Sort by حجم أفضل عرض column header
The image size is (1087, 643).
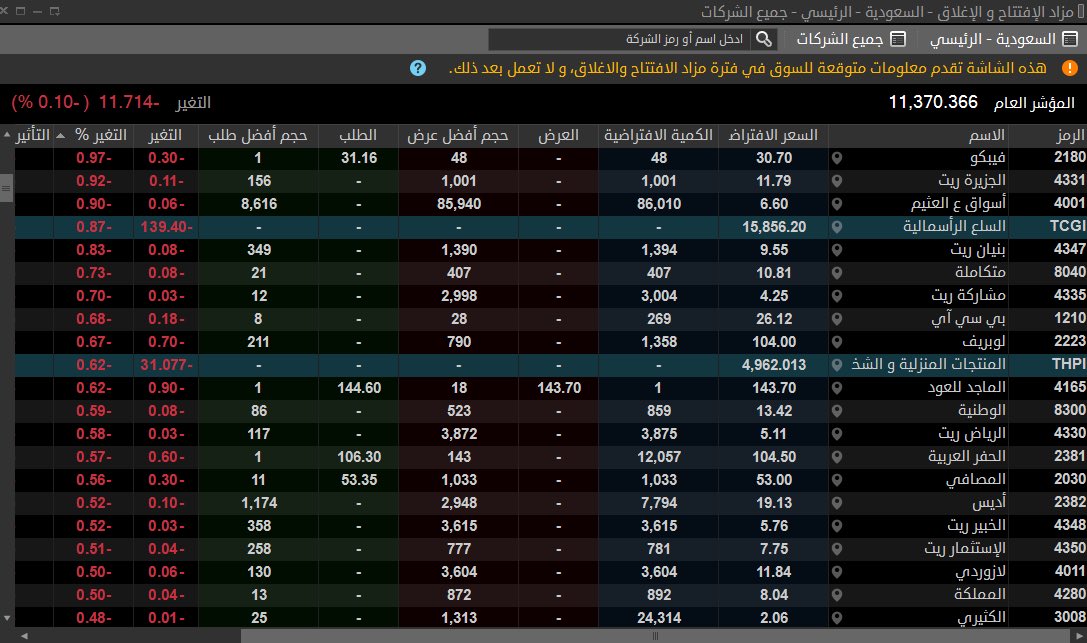click(x=458, y=135)
